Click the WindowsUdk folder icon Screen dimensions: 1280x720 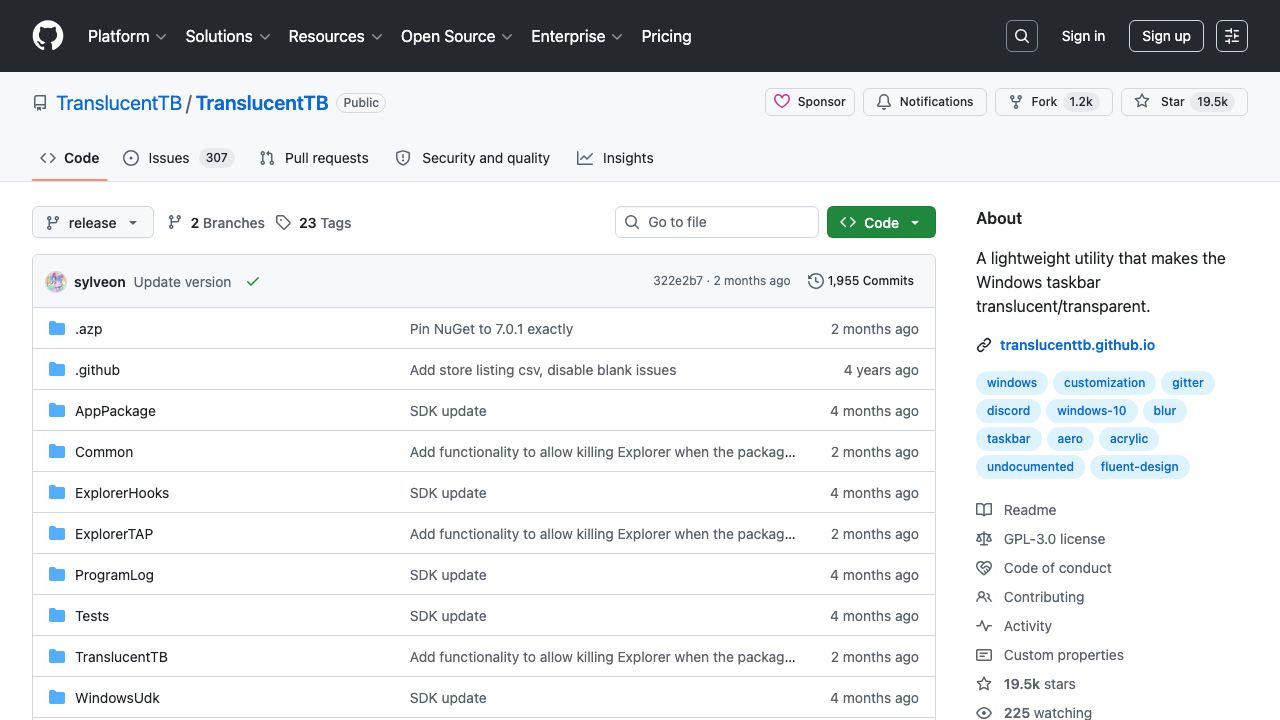(x=57, y=698)
